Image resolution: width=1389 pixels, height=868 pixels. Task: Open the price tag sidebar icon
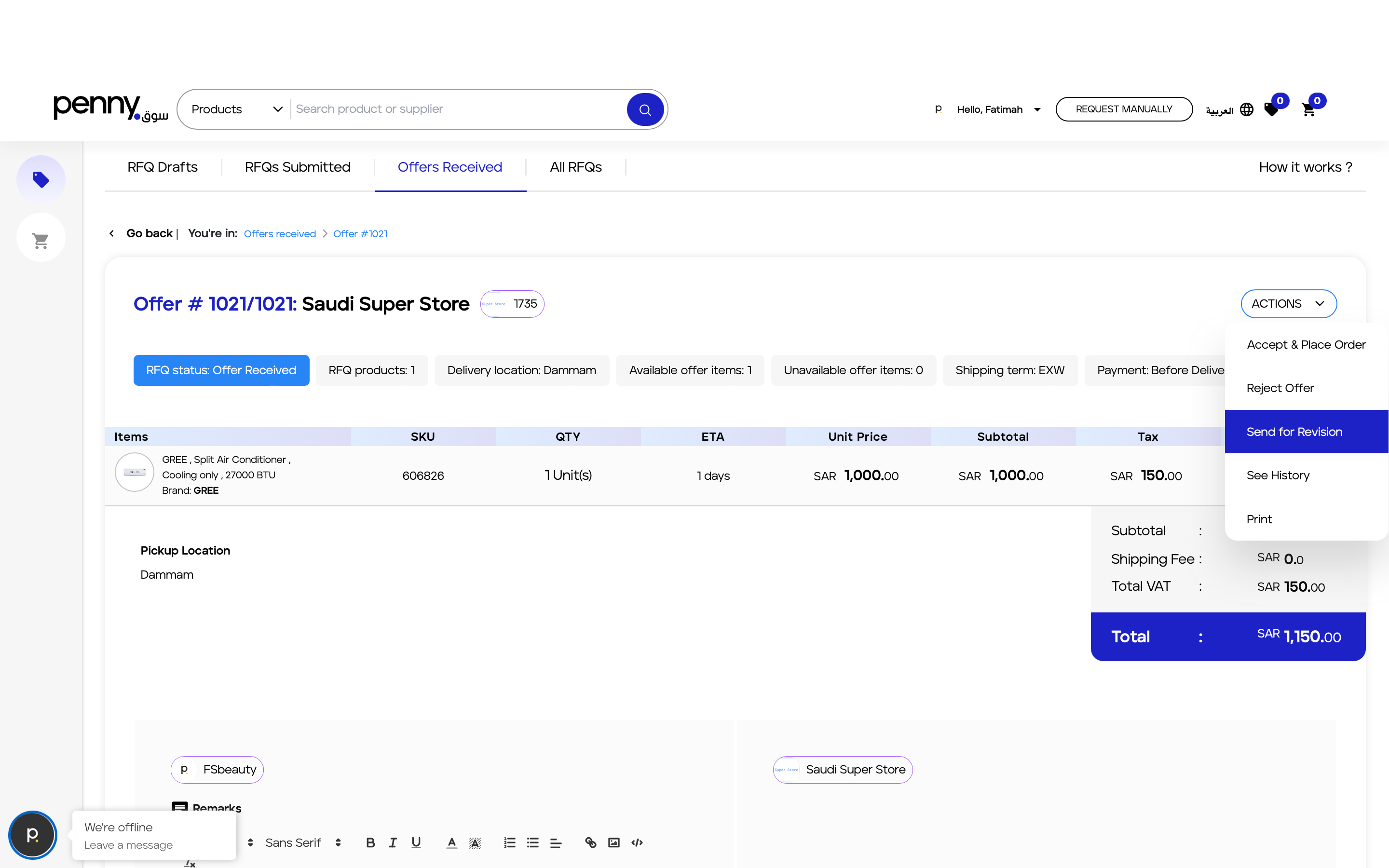coord(41,180)
